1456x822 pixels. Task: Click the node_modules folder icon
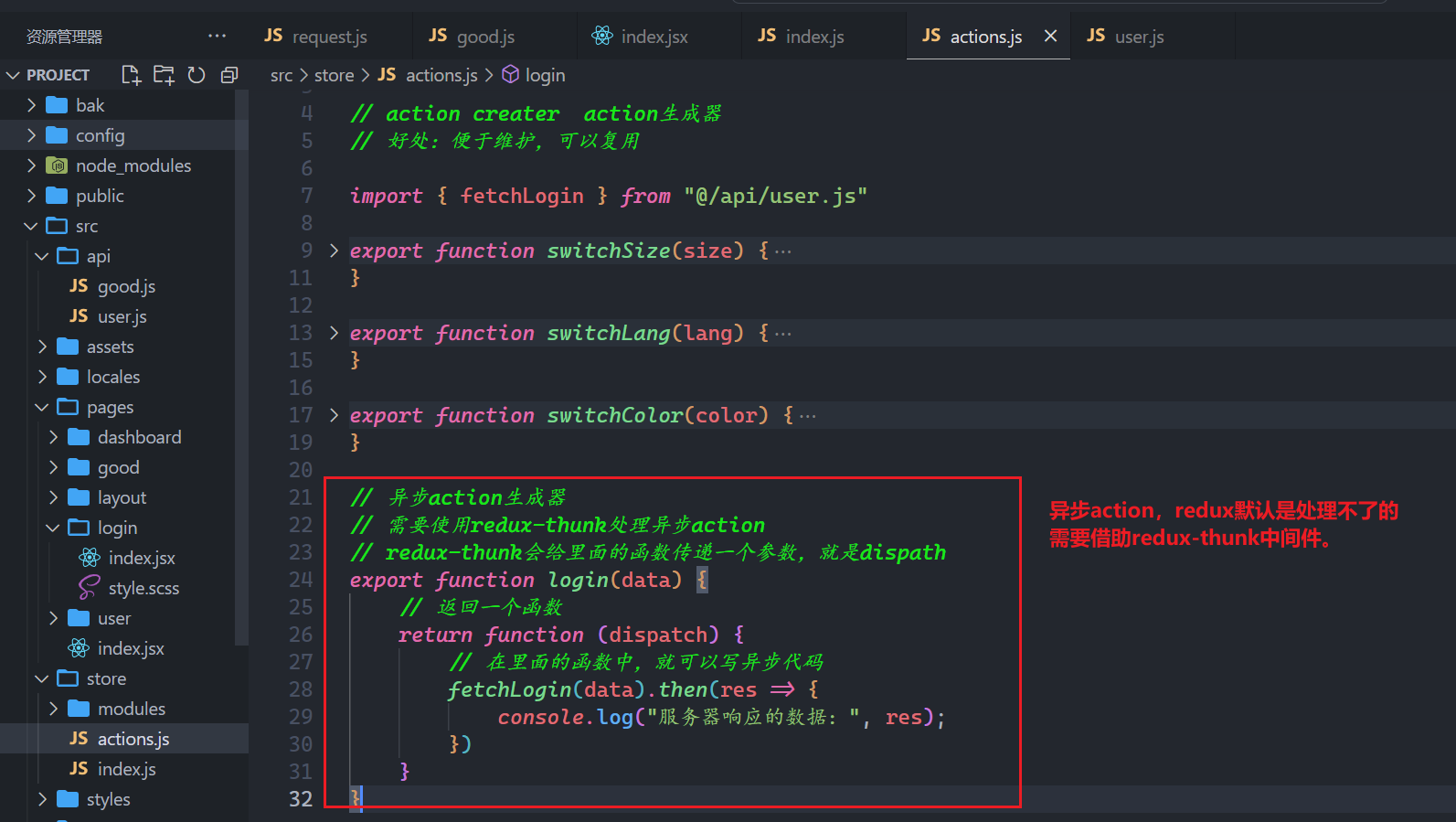tap(58, 165)
